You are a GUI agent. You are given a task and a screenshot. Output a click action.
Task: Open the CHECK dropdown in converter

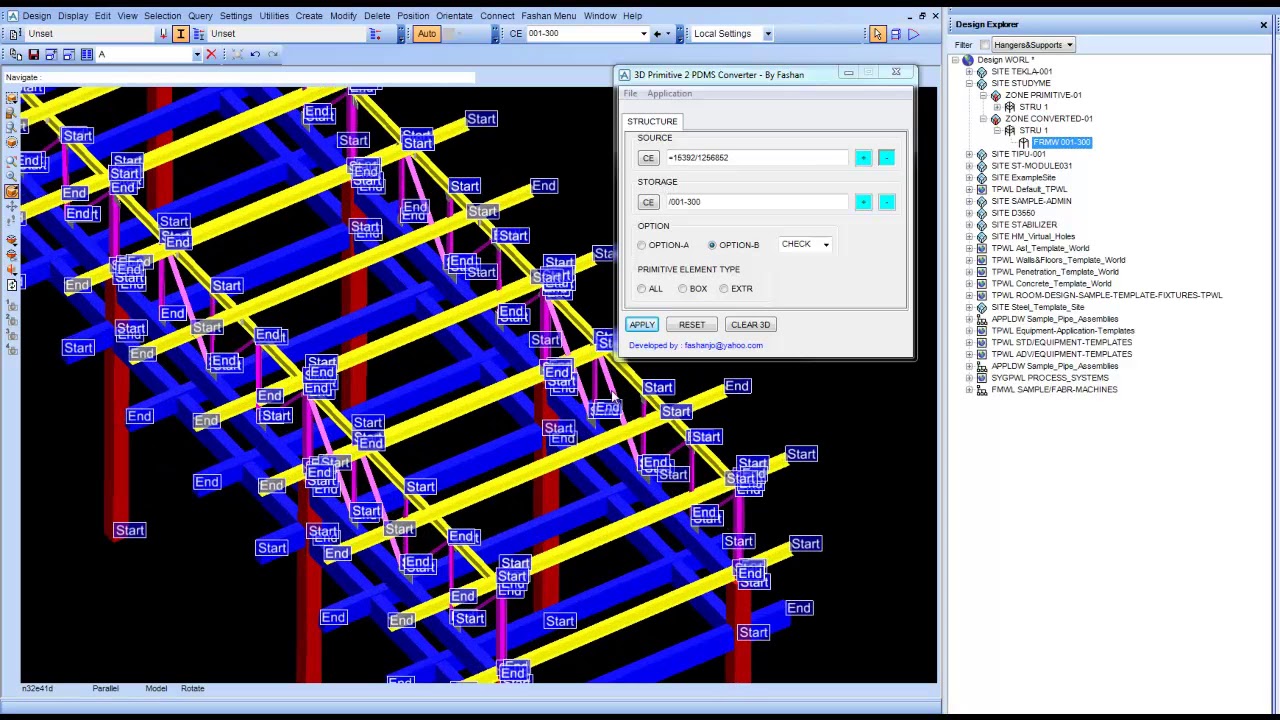826,245
